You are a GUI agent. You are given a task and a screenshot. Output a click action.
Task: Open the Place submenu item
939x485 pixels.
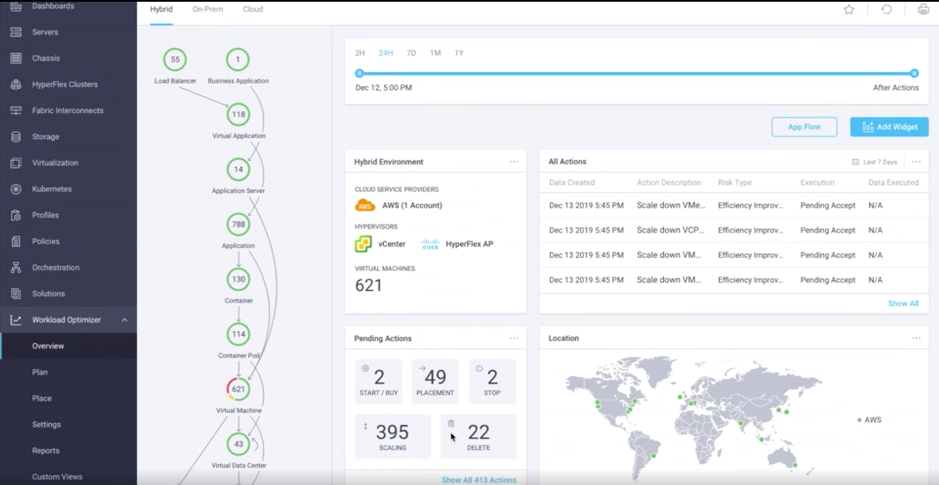tap(42, 398)
